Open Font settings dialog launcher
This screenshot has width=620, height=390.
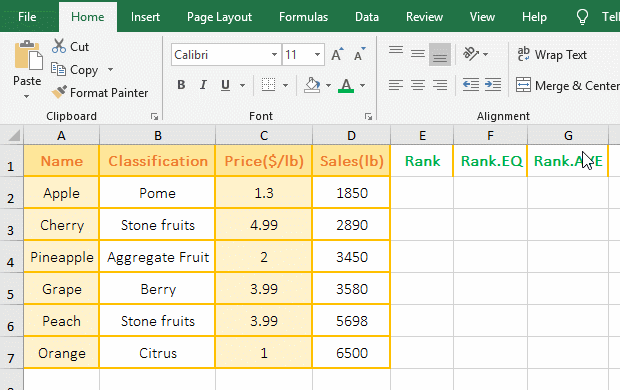tap(369, 116)
